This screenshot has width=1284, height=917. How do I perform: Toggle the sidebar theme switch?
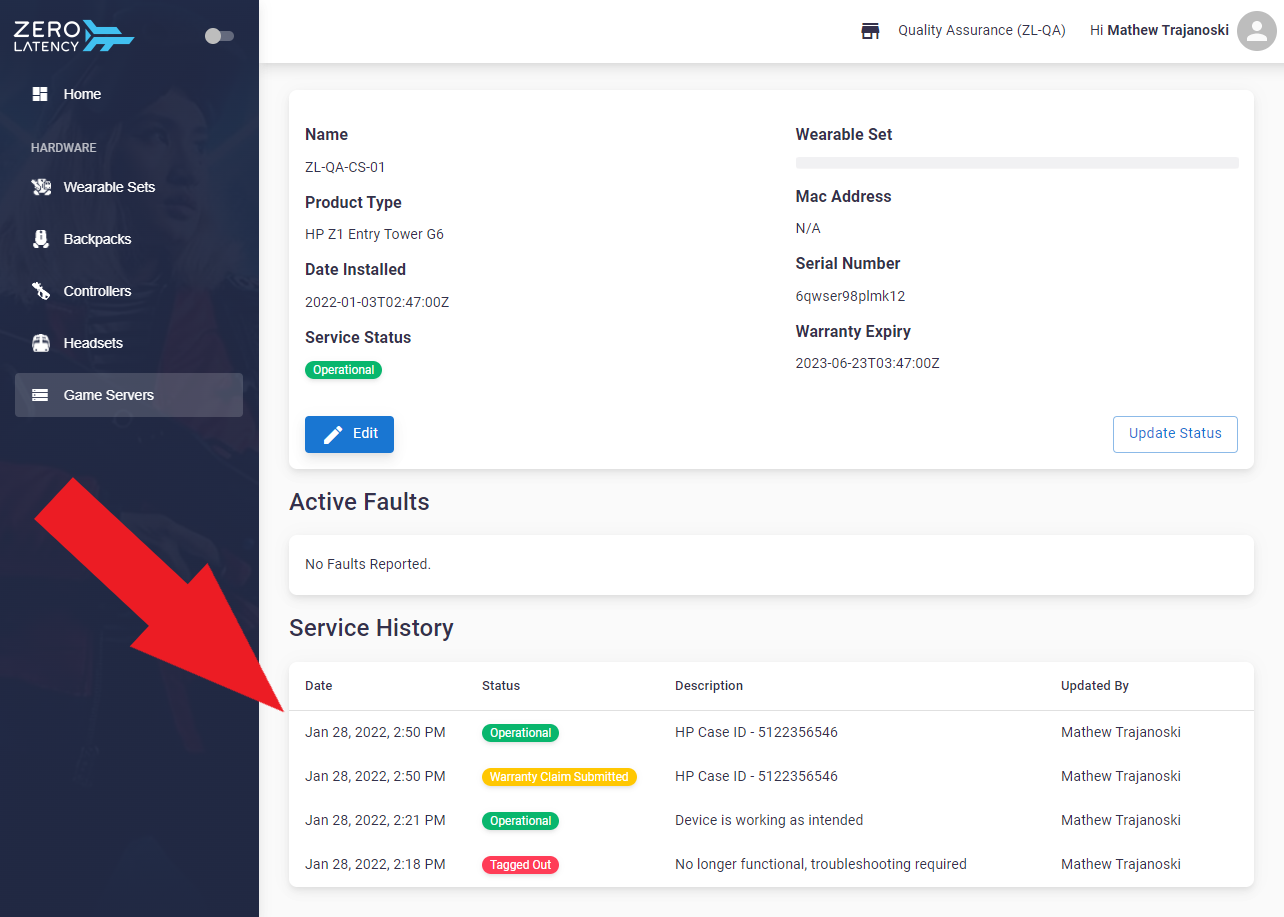point(219,36)
